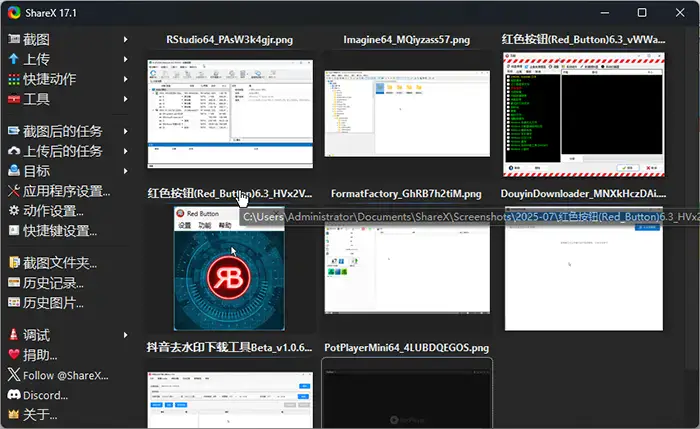Select the Imagine64 screenshot thumbnail

(407, 113)
